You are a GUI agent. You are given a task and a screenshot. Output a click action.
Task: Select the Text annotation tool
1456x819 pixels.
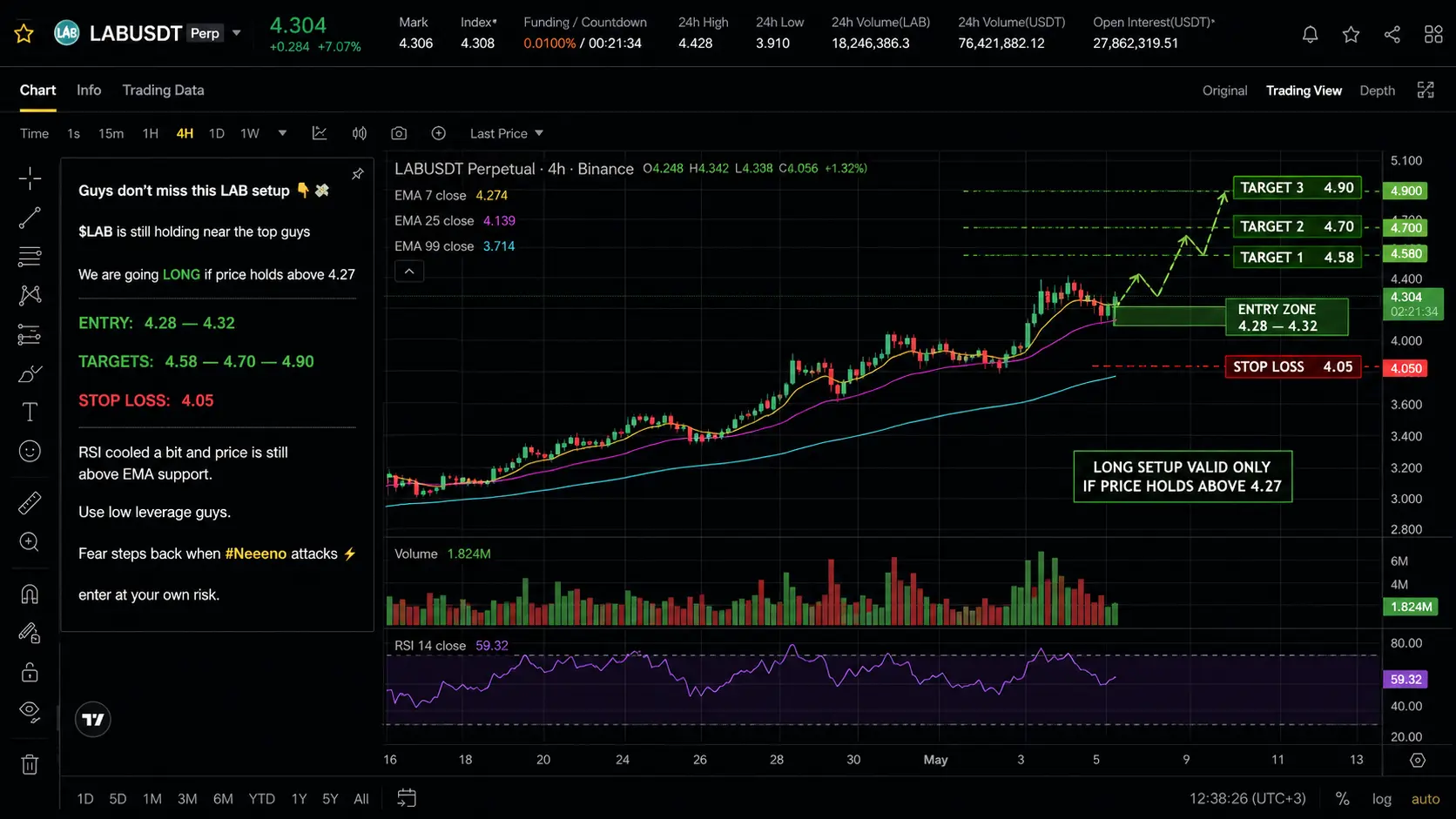coord(30,413)
